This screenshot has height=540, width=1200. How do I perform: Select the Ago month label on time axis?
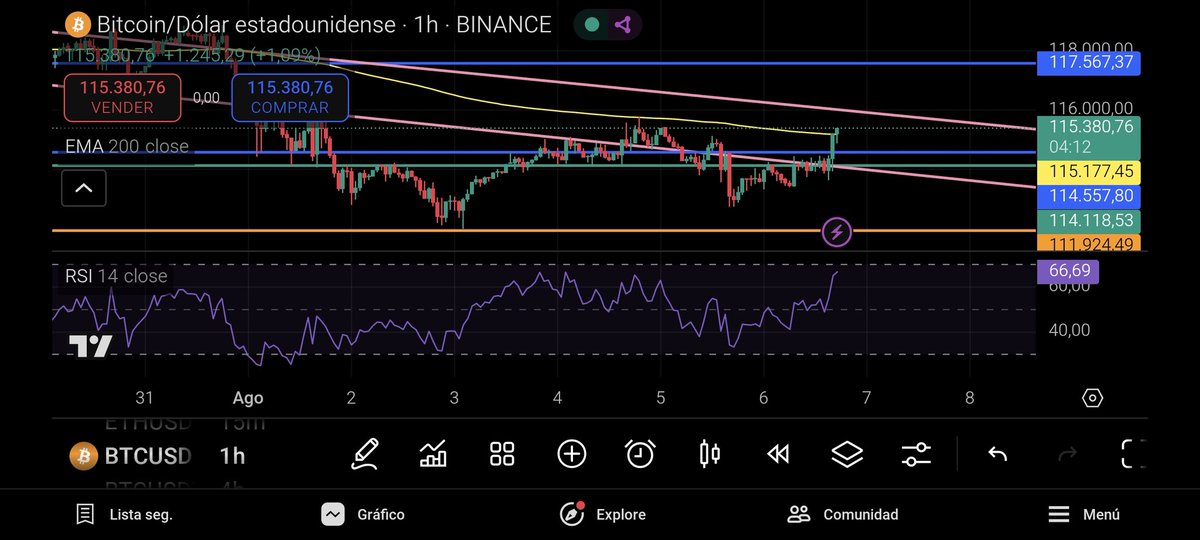coord(248,397)
